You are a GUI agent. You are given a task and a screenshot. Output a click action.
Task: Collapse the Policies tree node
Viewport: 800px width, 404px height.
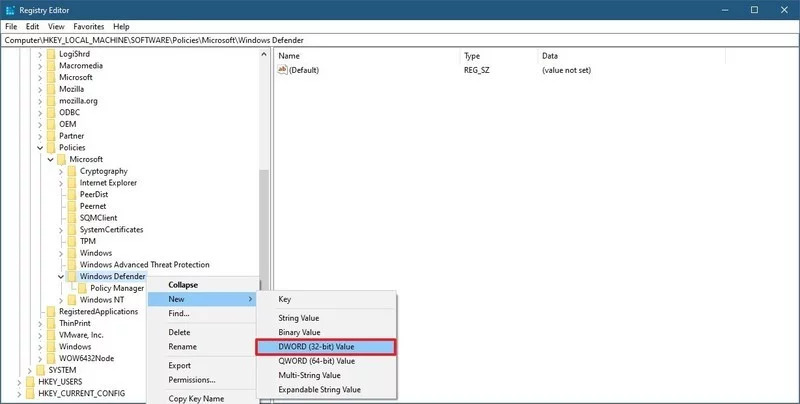(40, 148)
